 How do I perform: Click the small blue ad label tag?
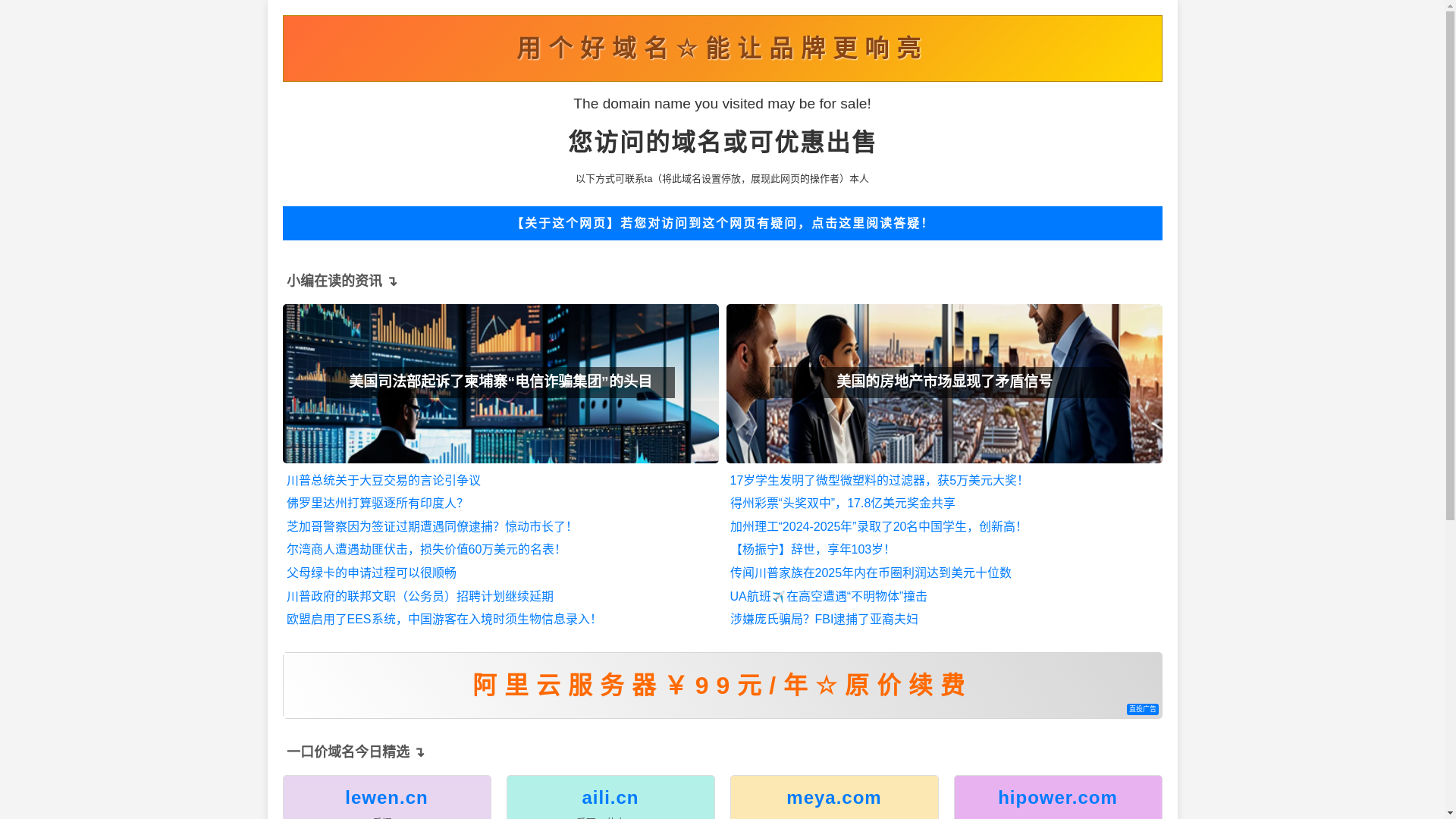click(x=1142, y=709)
